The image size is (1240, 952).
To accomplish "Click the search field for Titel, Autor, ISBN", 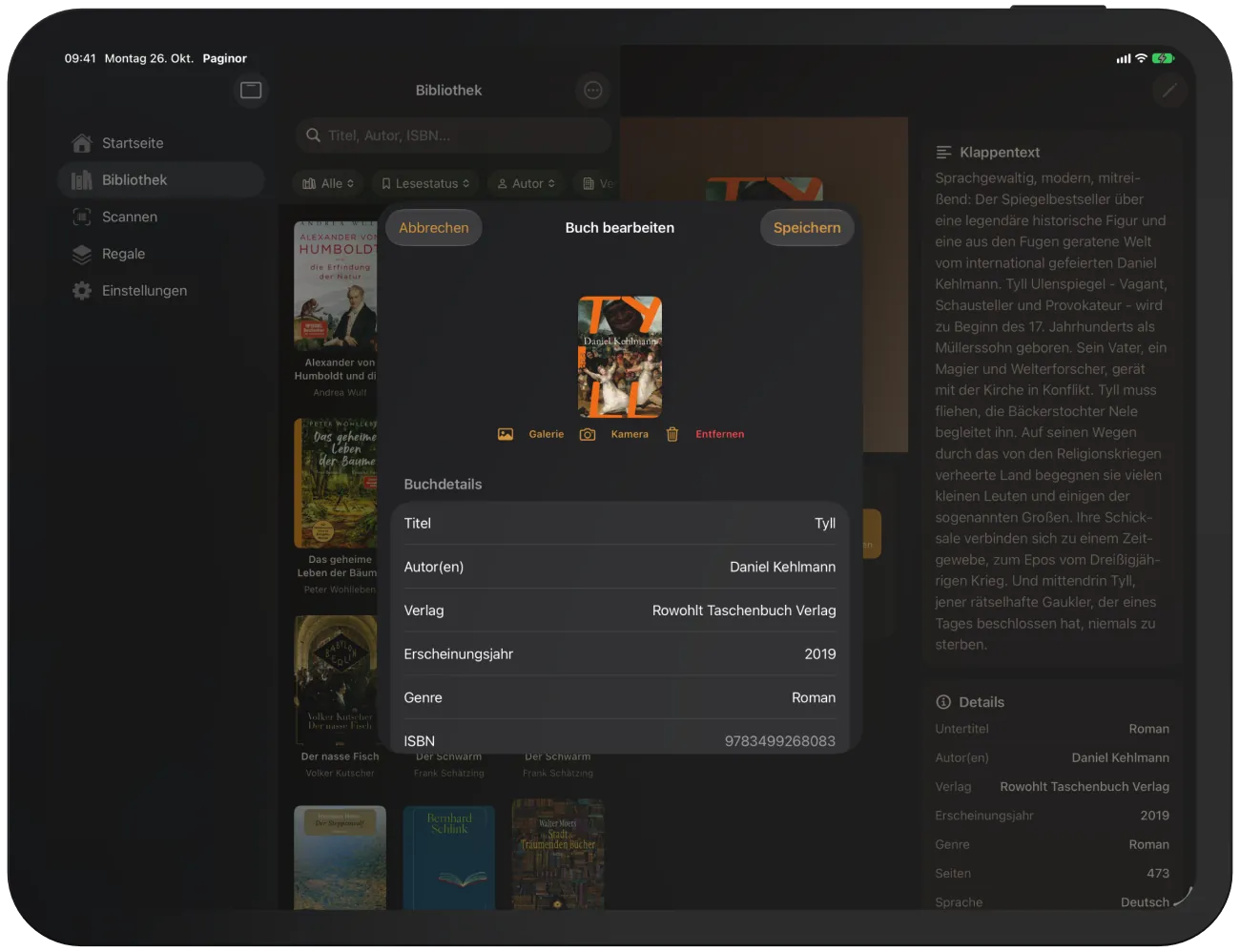I will (x=453, y=135).
